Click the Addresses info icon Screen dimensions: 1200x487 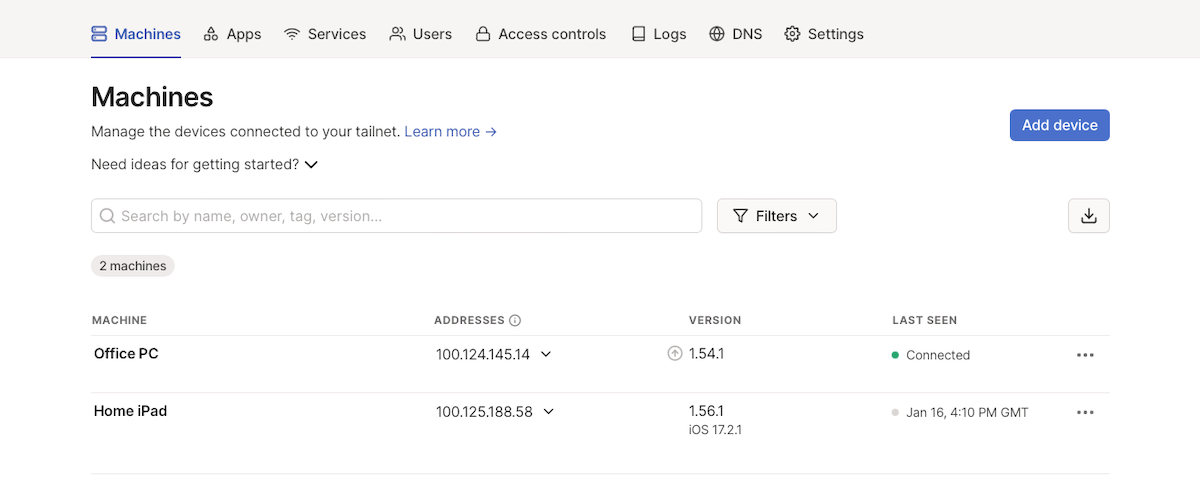[515, 321]
